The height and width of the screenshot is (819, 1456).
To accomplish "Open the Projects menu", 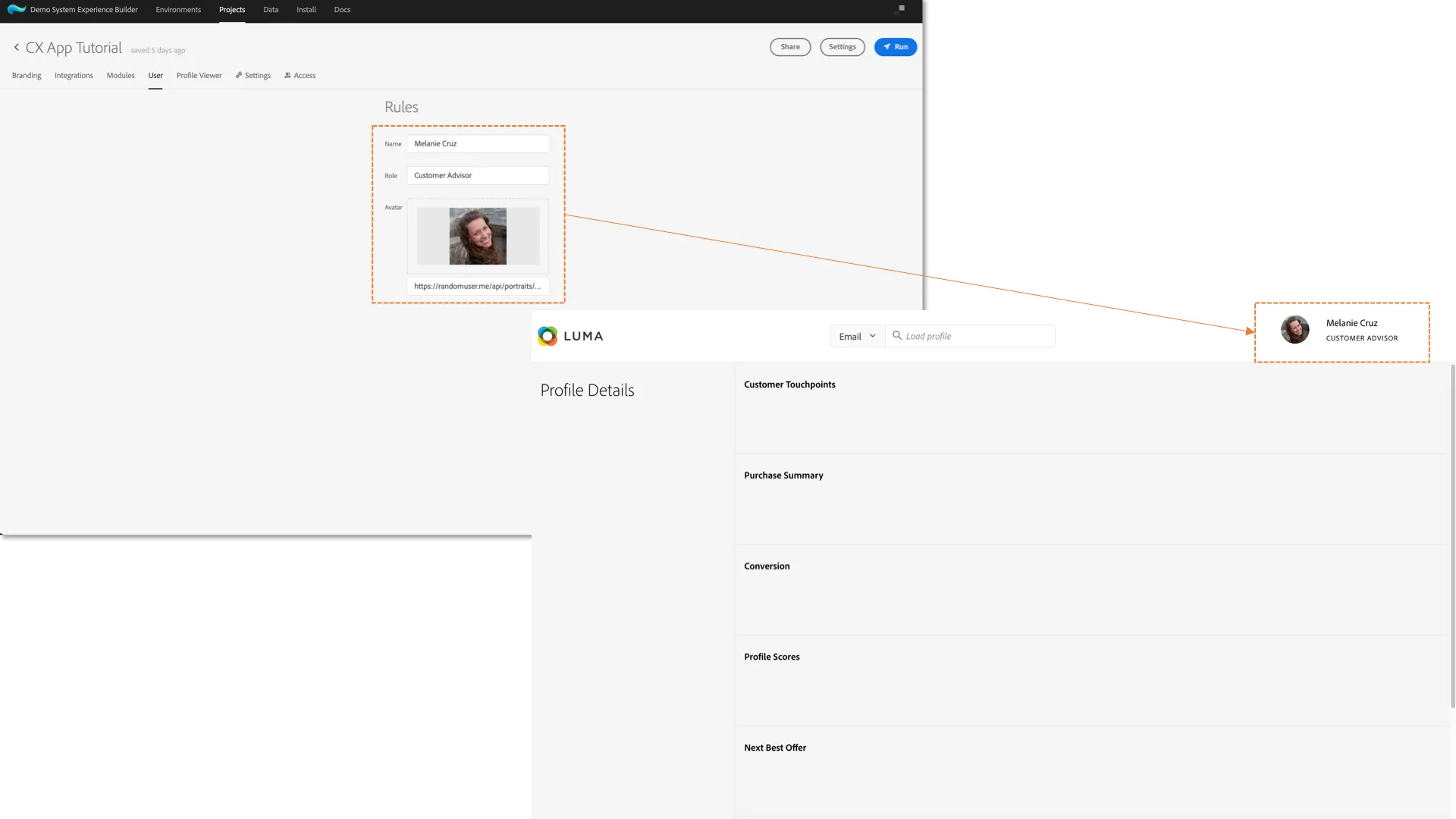I will 232,10.
